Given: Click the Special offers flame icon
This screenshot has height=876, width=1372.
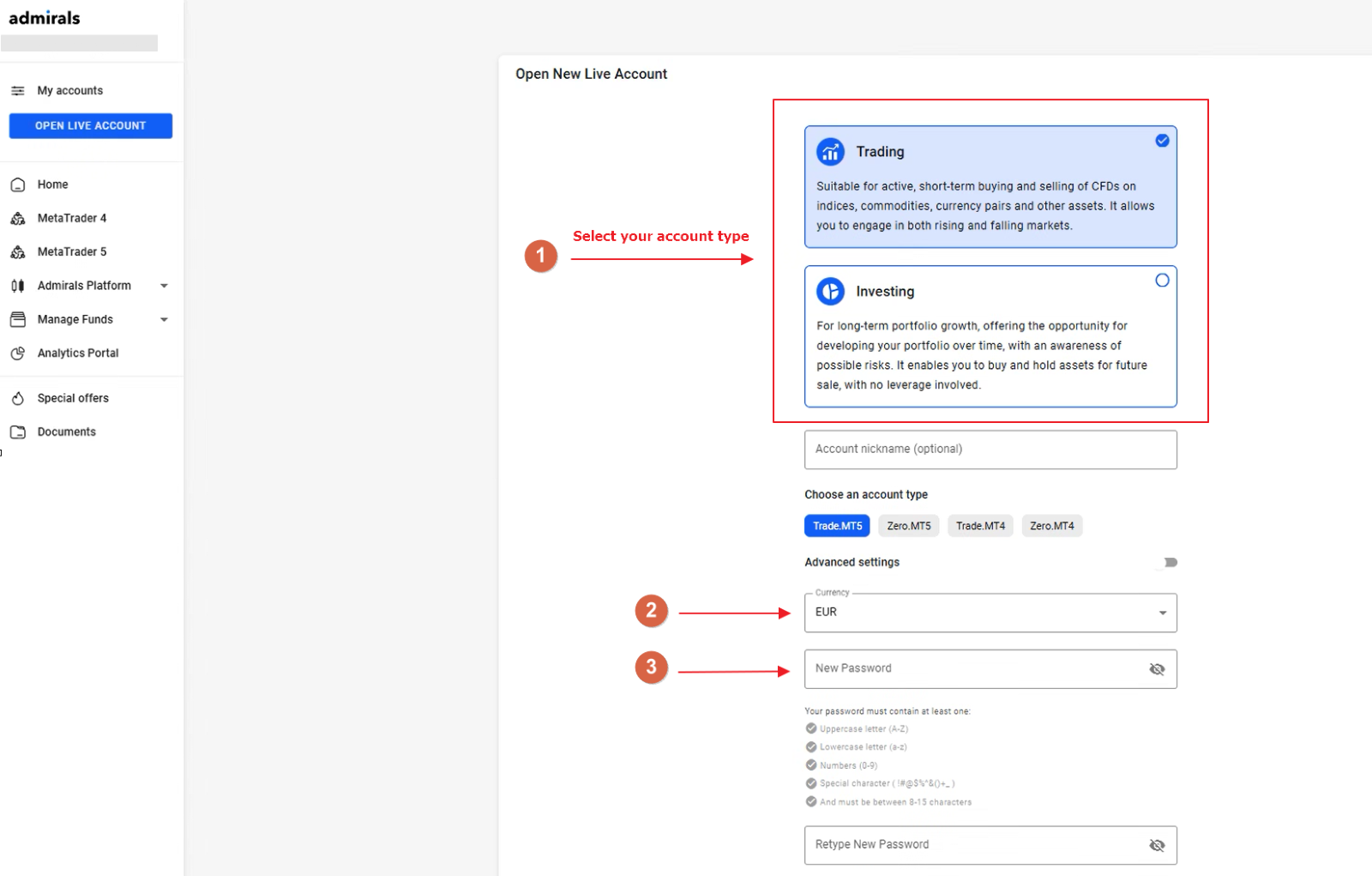Looking at the screenshot, I should click(17, 398).
